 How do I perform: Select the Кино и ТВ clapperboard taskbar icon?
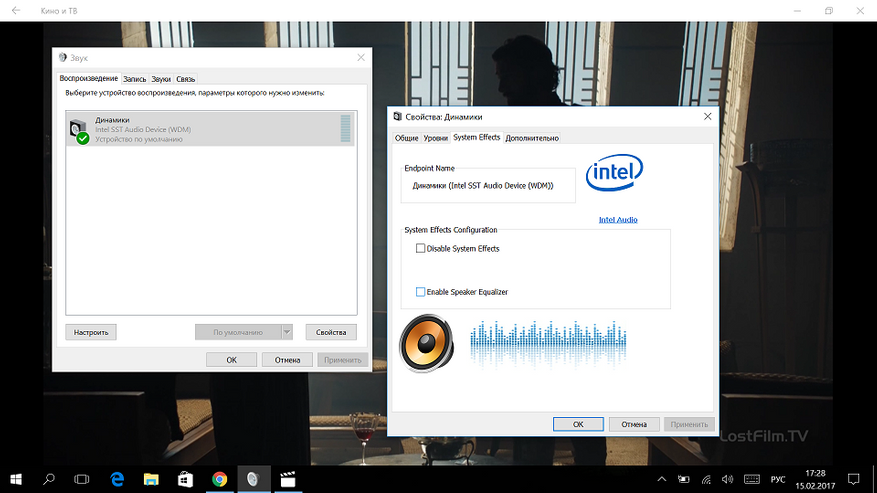point(287,480)
